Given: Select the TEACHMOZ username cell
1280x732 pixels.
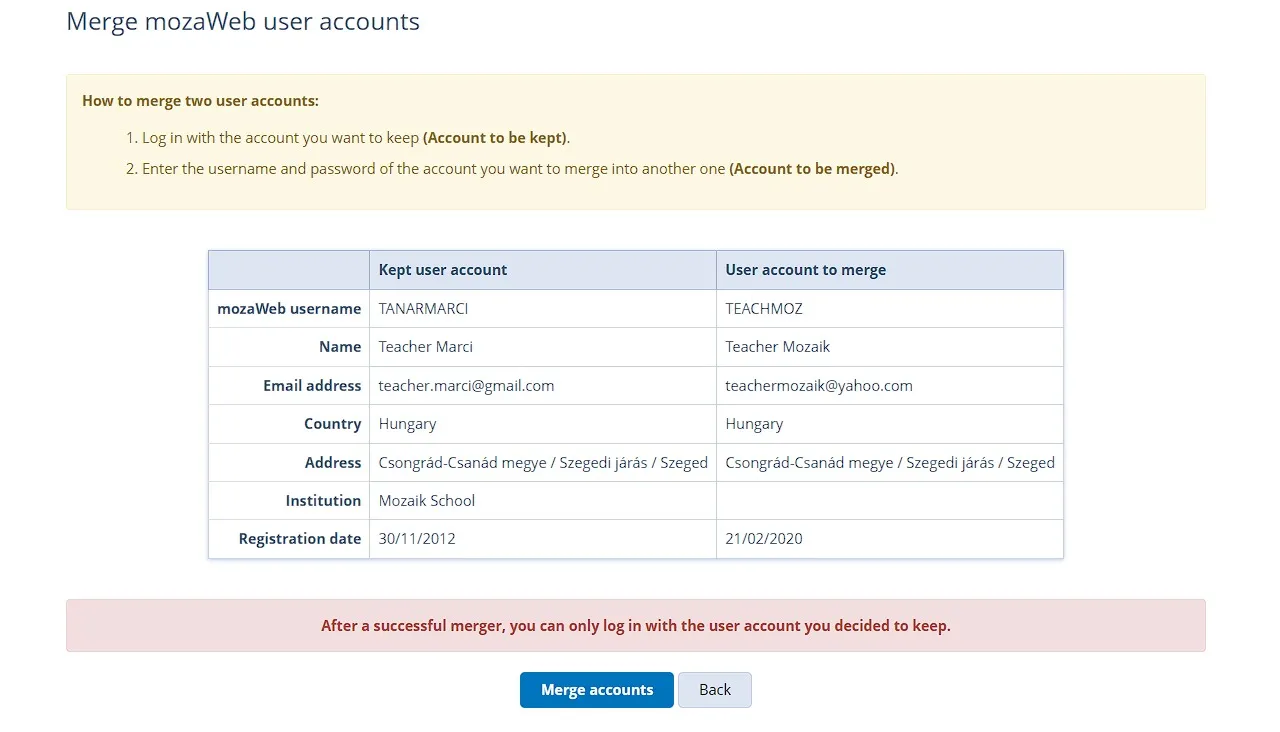Looking at the screenshot, I should click(x=764, y=309).
